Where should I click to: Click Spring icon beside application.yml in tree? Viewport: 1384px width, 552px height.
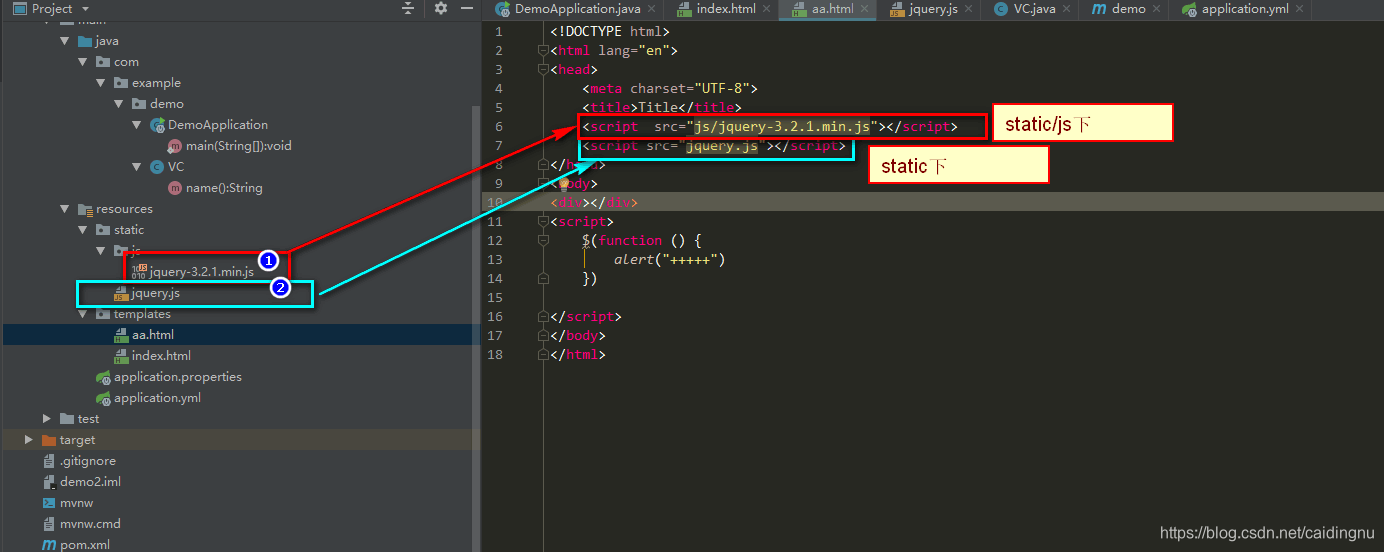tap(103, 398)
